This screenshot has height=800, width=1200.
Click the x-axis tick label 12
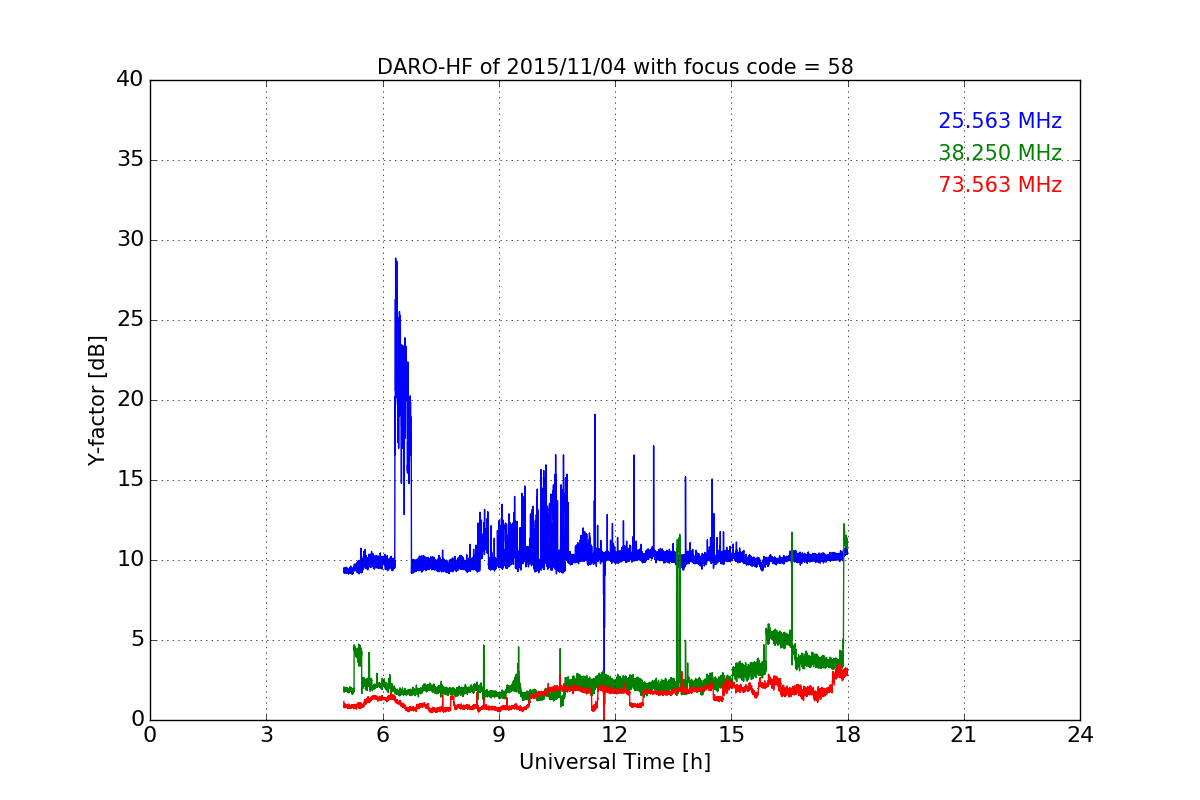click(x=615, y=735)
